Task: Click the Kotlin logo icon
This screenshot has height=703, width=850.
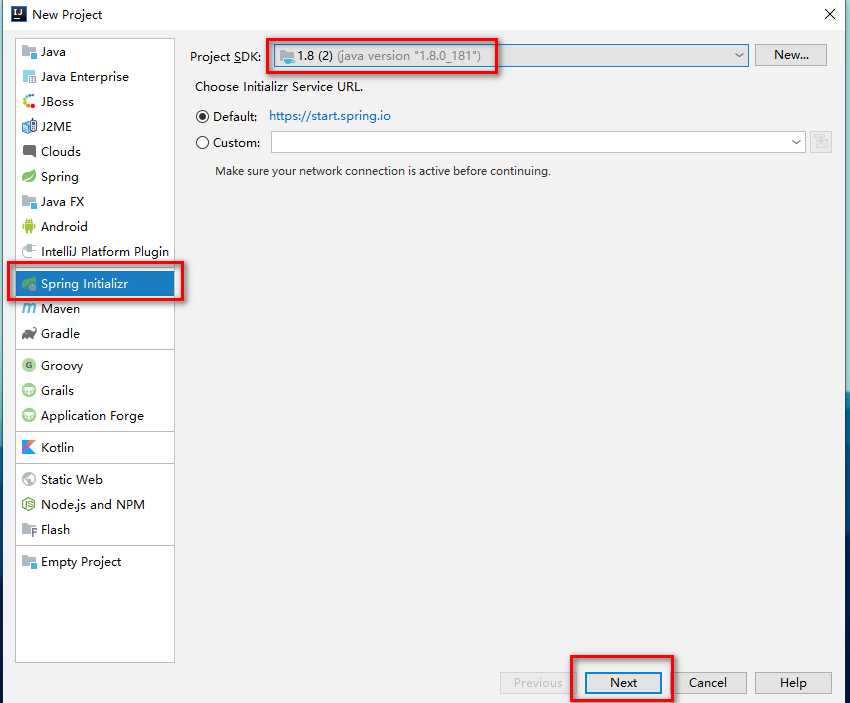Action: point(29,447)
